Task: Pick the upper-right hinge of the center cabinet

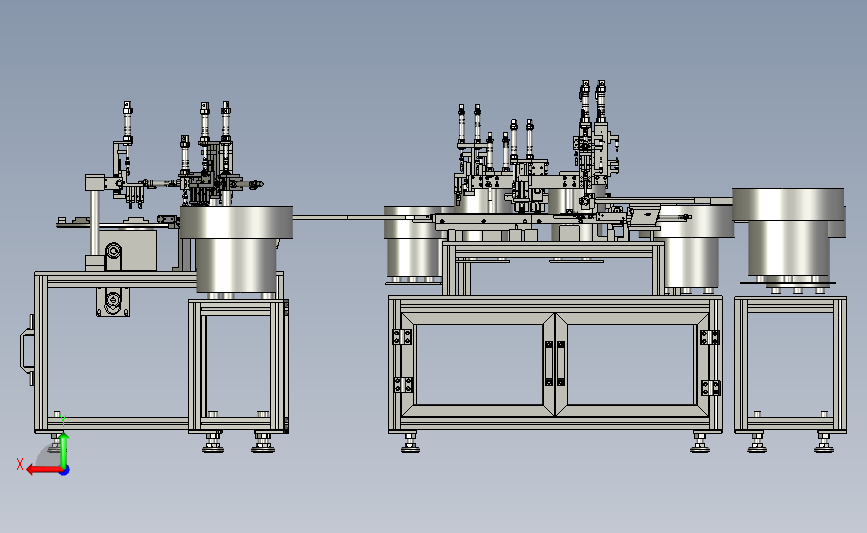Action: click(x=709, y=337)
